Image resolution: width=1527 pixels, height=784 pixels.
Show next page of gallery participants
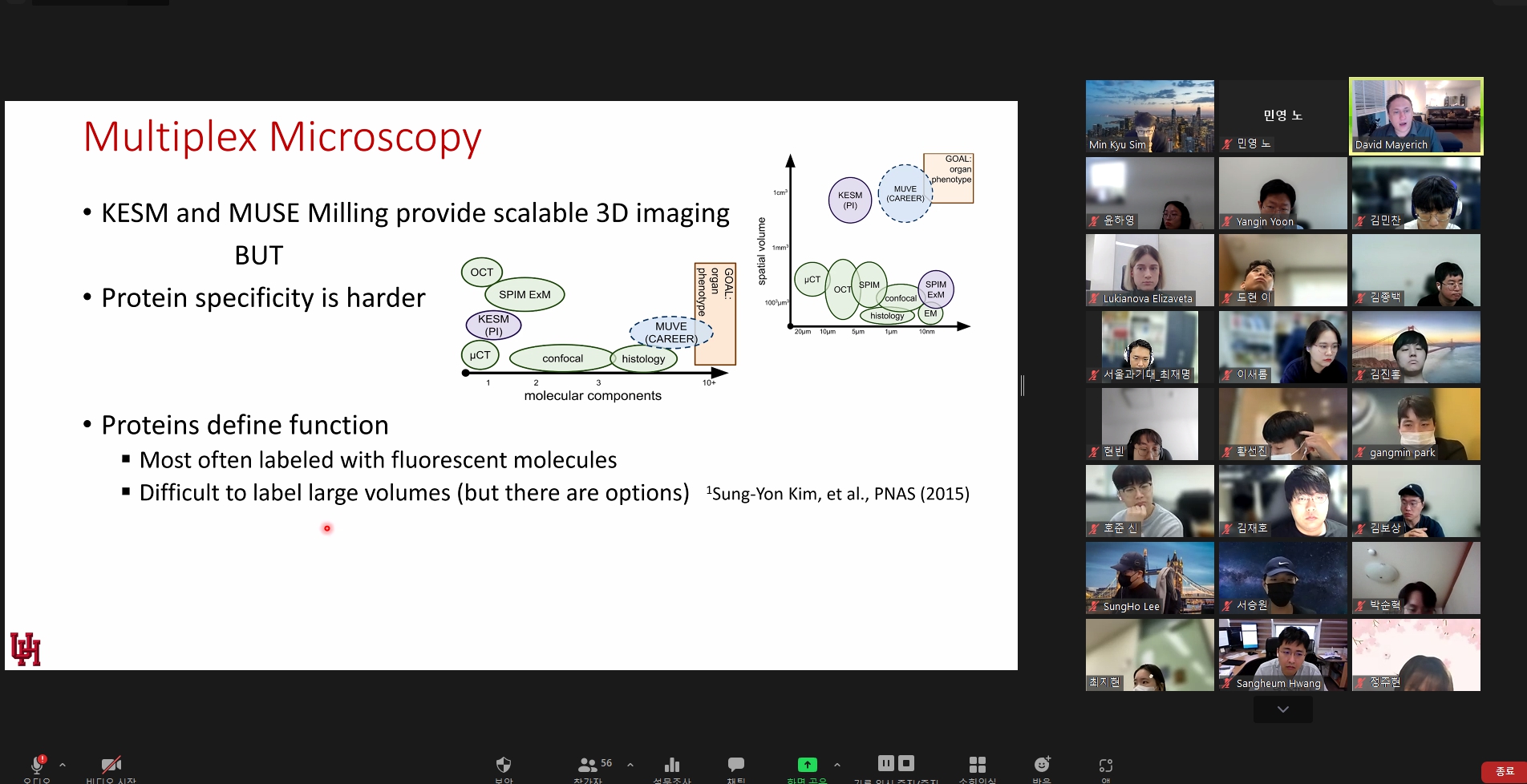coord(1283,709)
